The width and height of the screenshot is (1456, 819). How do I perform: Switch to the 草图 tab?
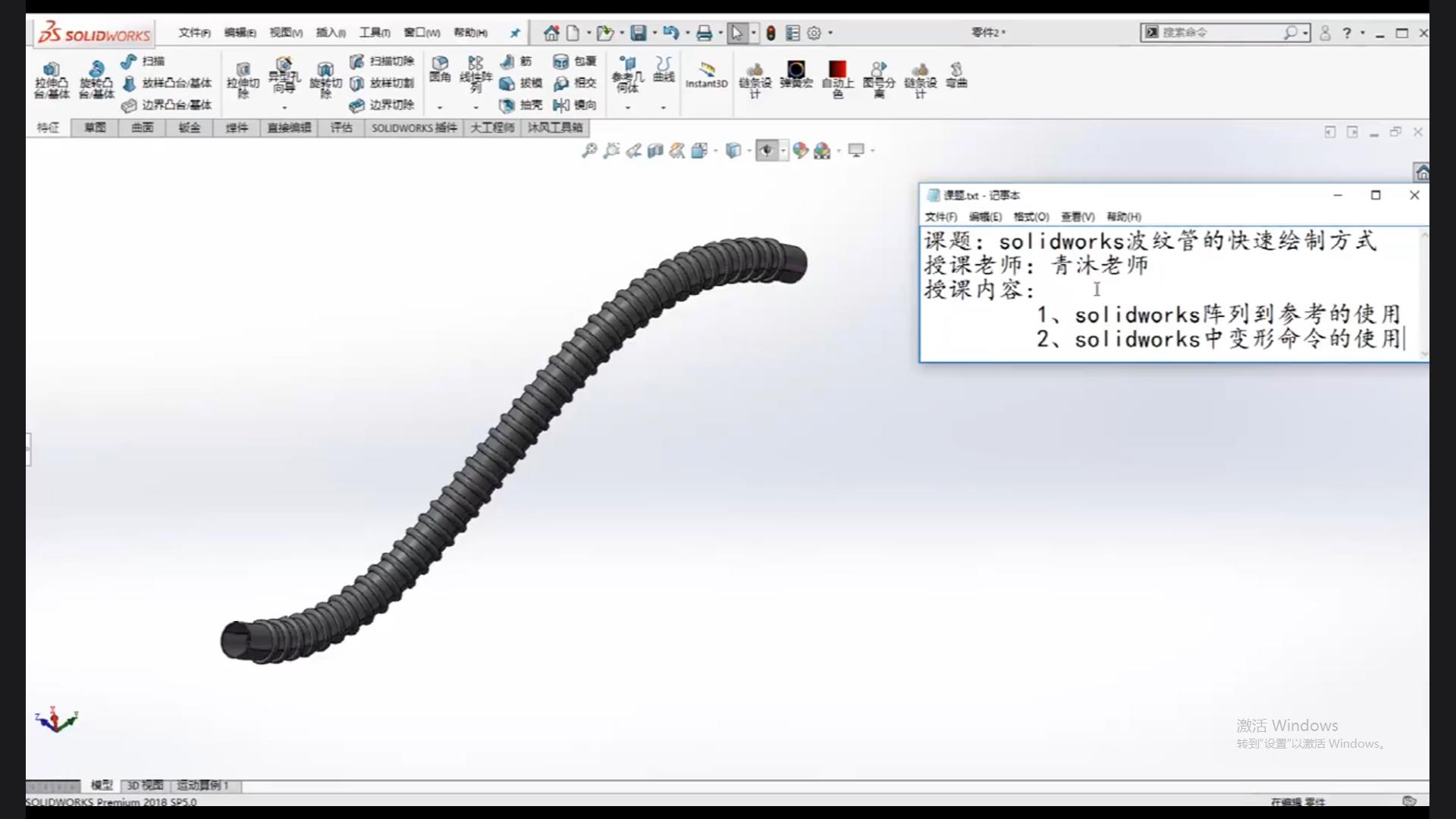pyautogui.click(x=95, y=127)
